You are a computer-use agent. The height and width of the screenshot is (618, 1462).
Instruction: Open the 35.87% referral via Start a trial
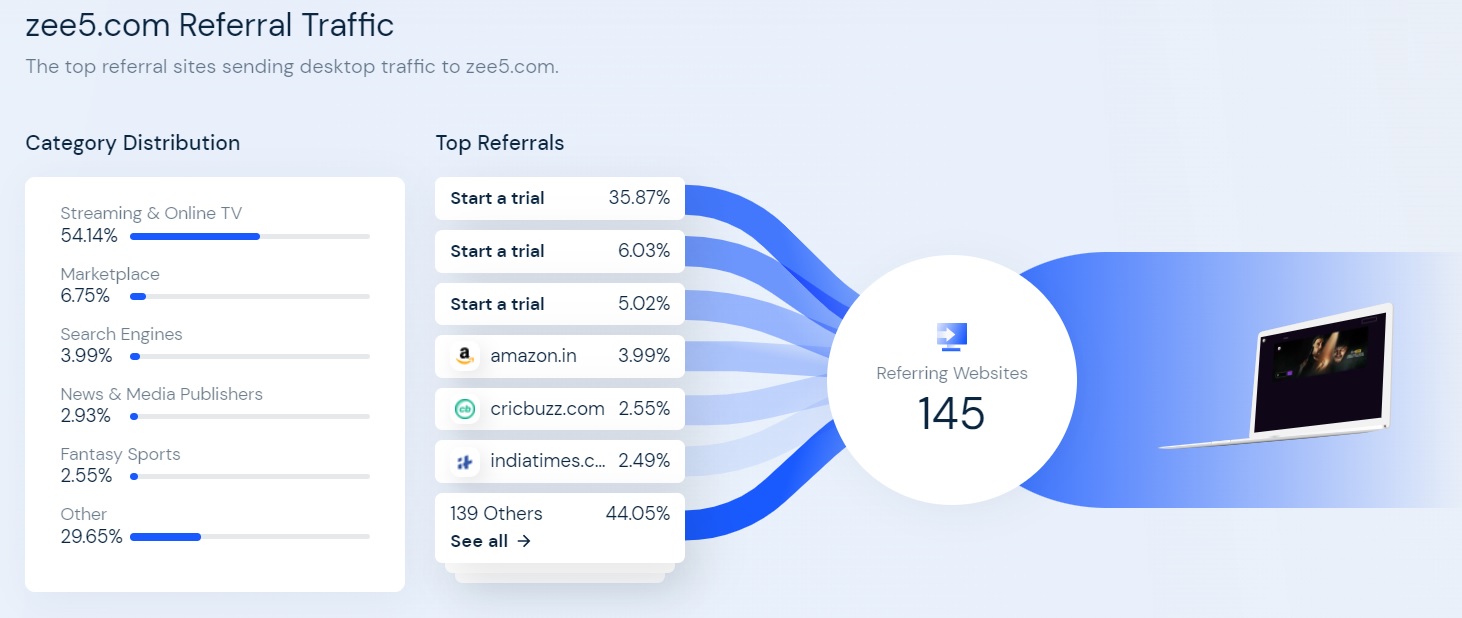[x=559, y=198]
